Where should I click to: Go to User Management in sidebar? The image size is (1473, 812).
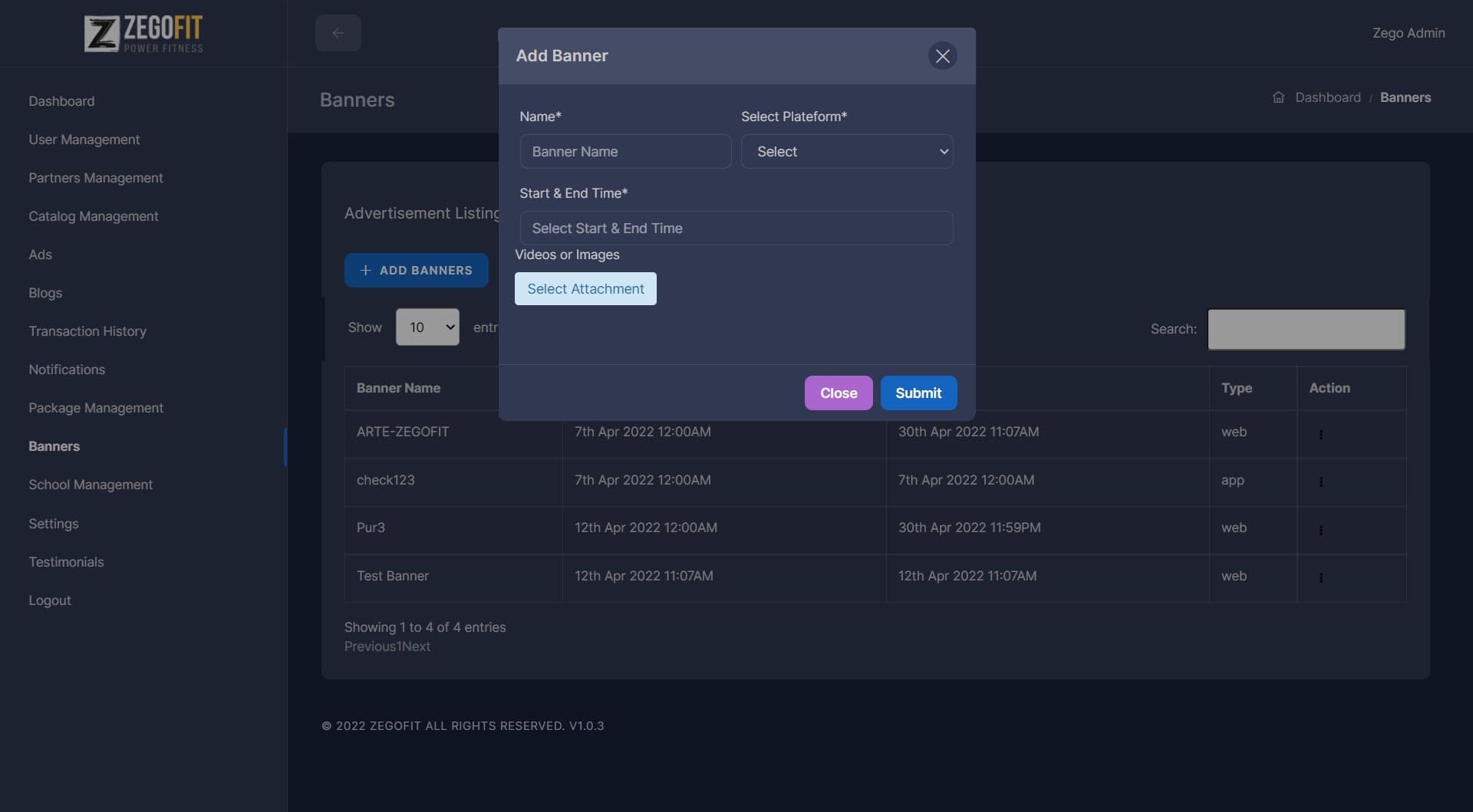(84, 140)
